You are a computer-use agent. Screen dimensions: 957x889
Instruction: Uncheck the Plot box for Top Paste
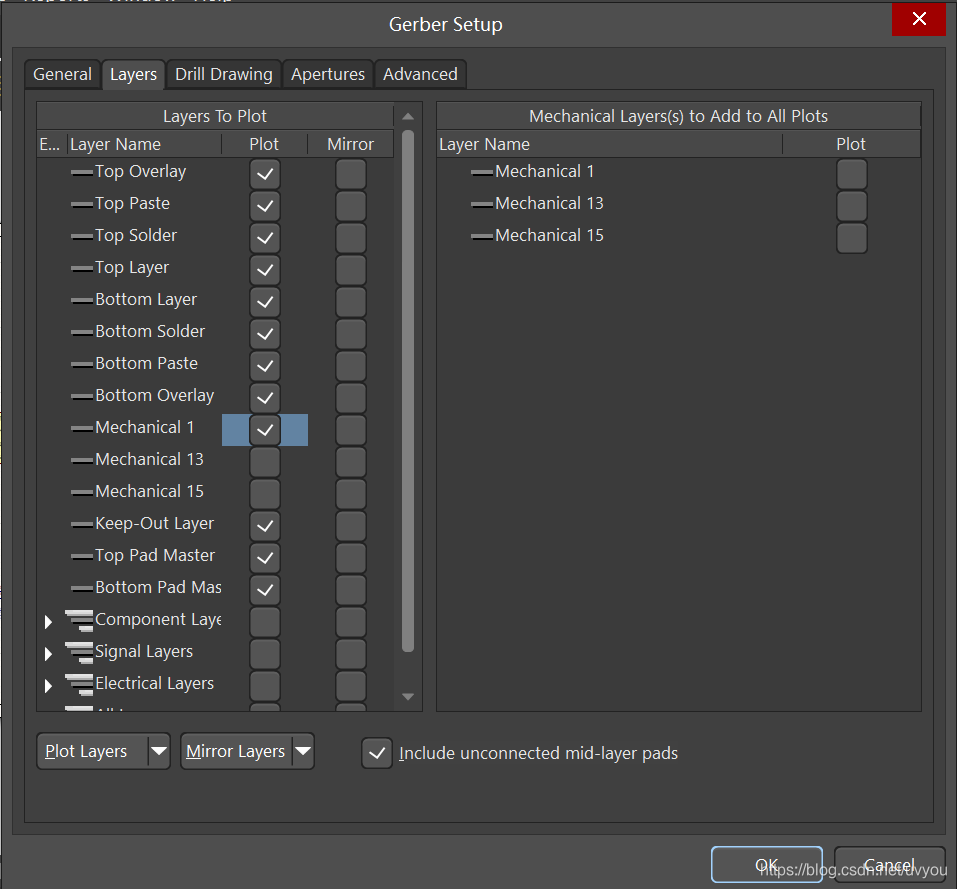(x=264, y=206)
